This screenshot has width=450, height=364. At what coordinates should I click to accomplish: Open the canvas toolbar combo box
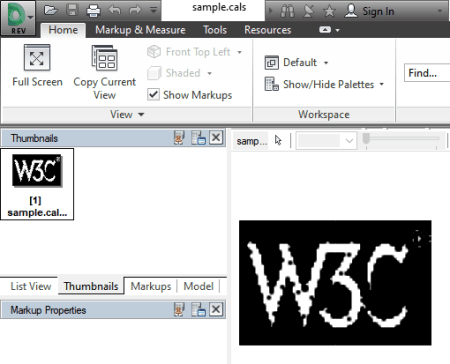tap(326, 141)
